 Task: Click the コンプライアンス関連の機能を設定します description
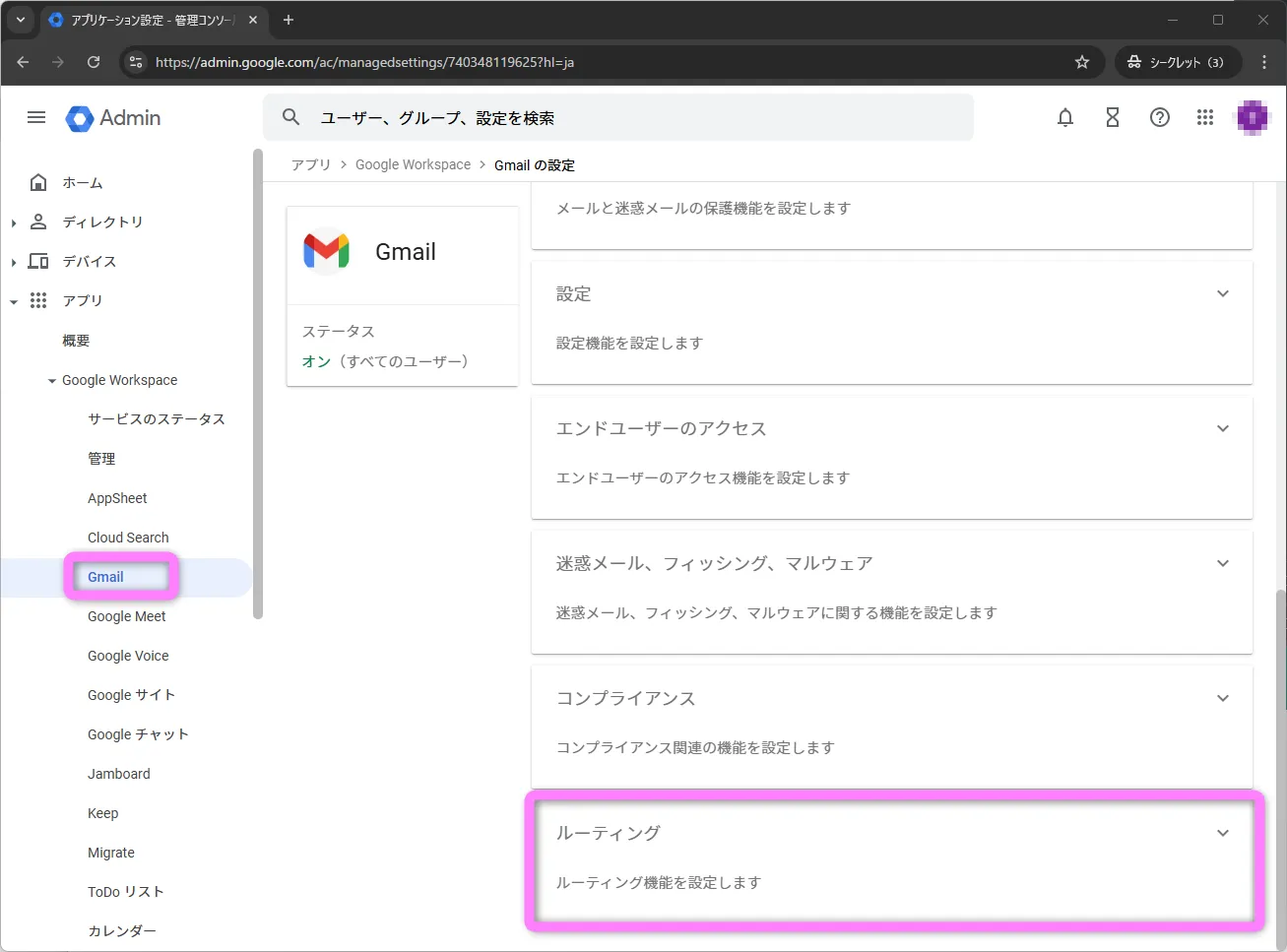tap(695, 747)
